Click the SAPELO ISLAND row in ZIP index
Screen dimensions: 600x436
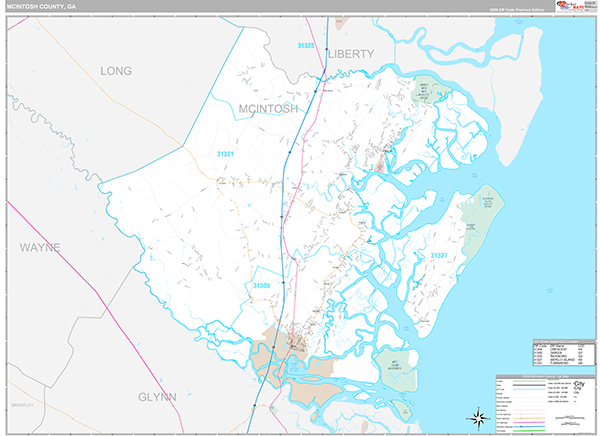click(558, 359)
